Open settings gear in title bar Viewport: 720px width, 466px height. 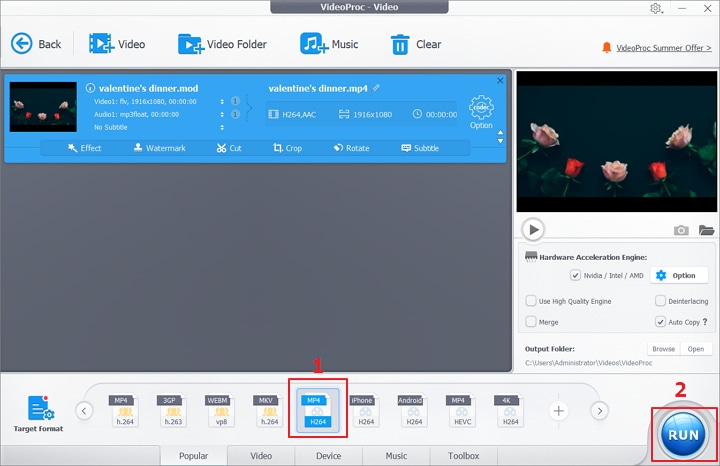[x=656, y=8]
